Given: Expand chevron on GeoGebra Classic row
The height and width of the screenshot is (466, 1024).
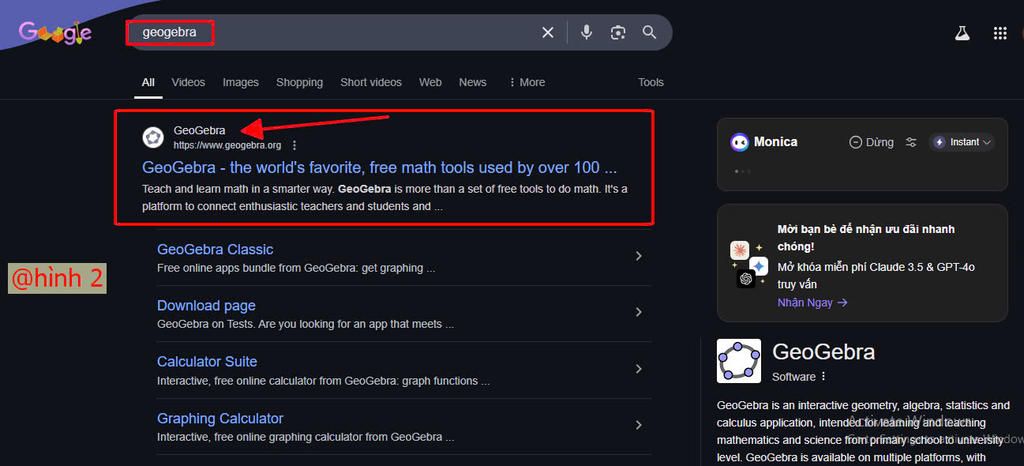Looking at the screenshot, I should (639, 256).
